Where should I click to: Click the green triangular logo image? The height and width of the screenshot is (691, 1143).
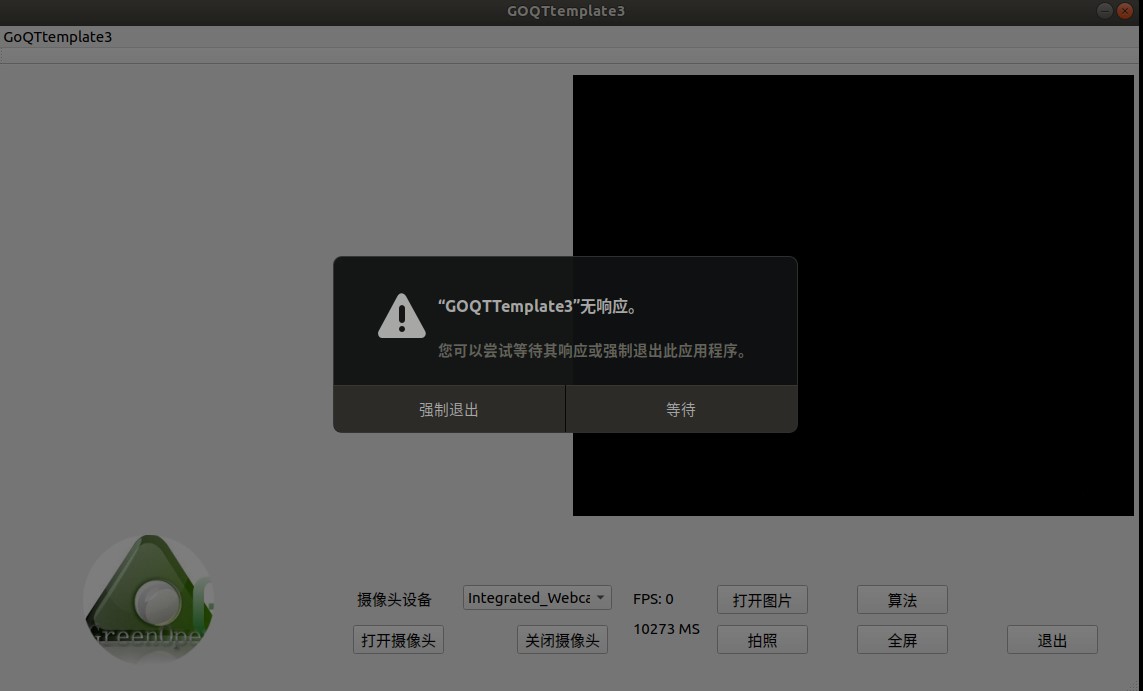click(x=149, y=599)
